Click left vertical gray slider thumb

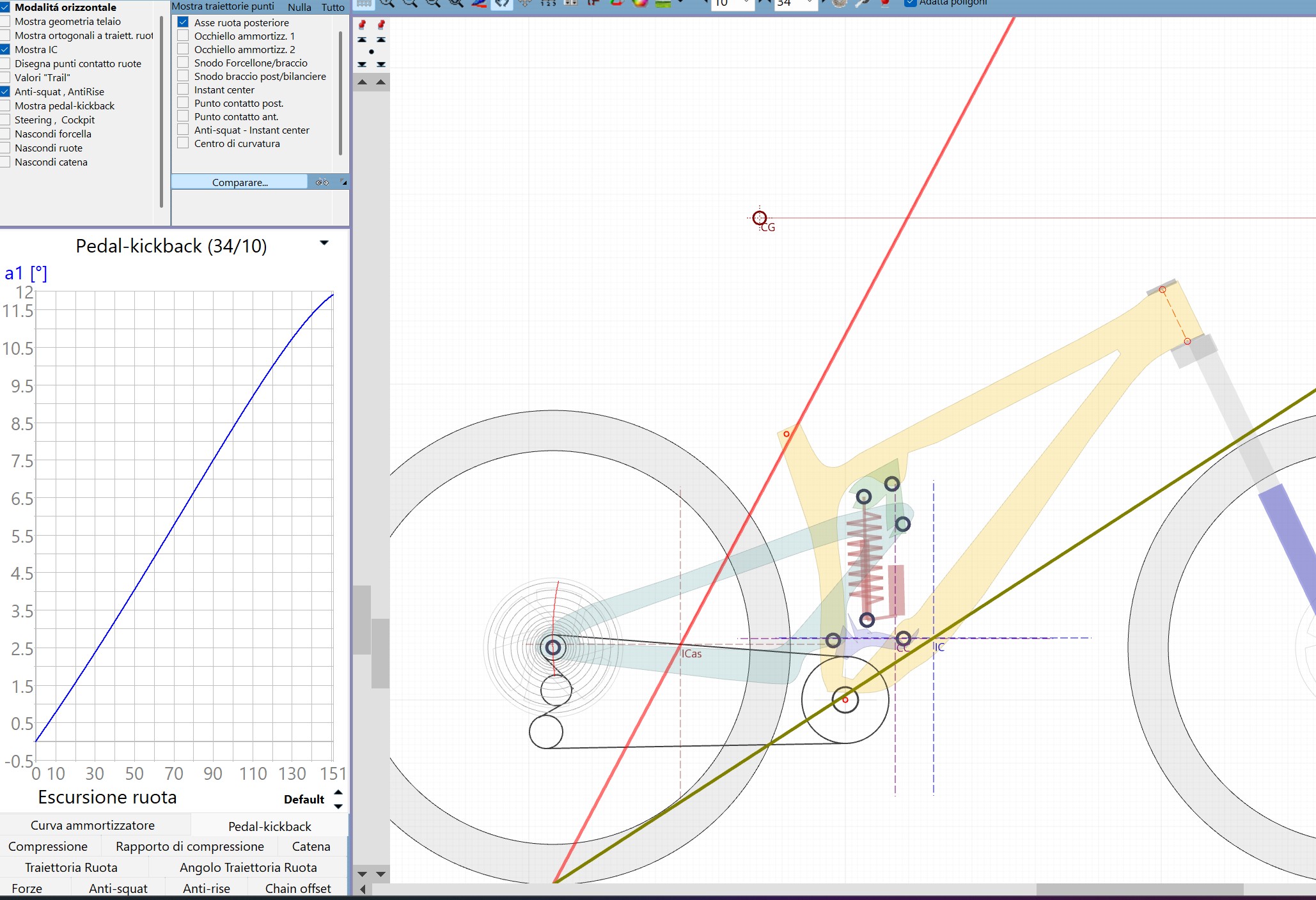tap(362, 620)
